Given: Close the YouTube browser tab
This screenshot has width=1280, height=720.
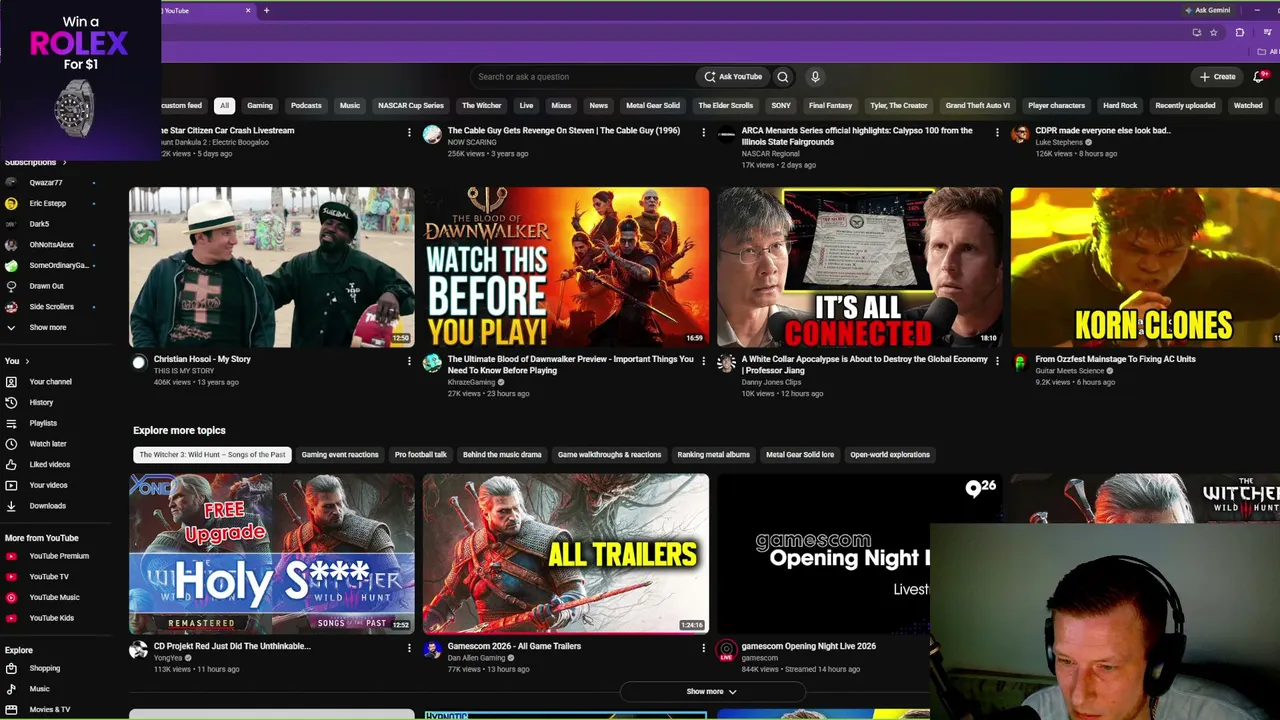Looking at the screenshot, I should (248, 10).
